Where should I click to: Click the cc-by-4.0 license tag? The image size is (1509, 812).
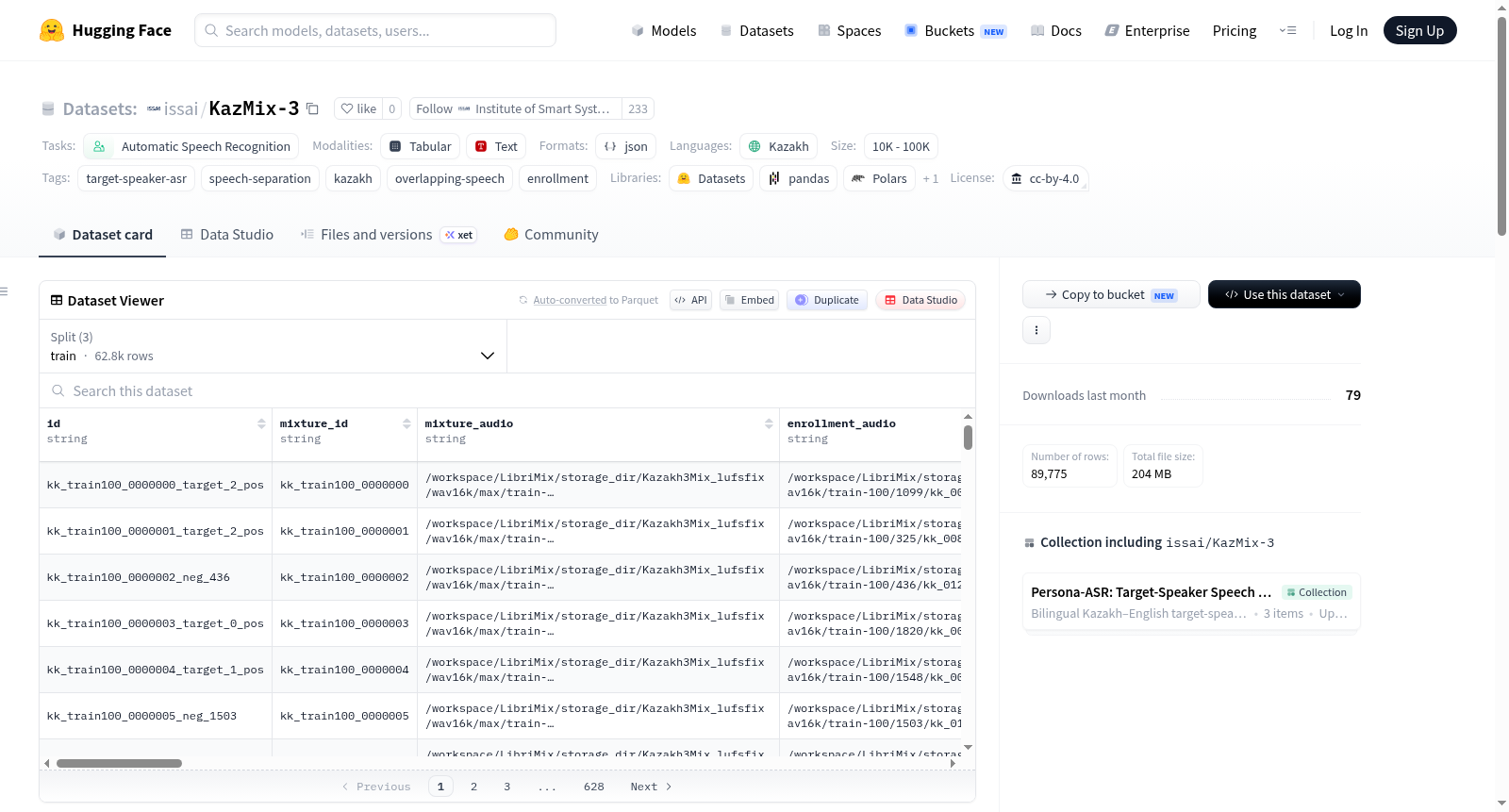click(1045, 178)
